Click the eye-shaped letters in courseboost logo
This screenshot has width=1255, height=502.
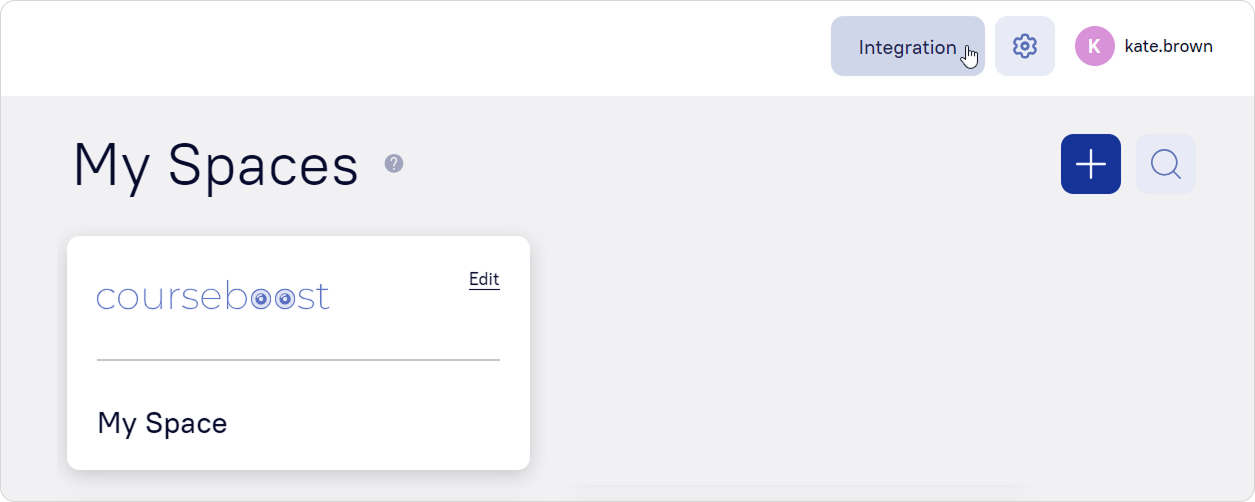click(272, 299)
